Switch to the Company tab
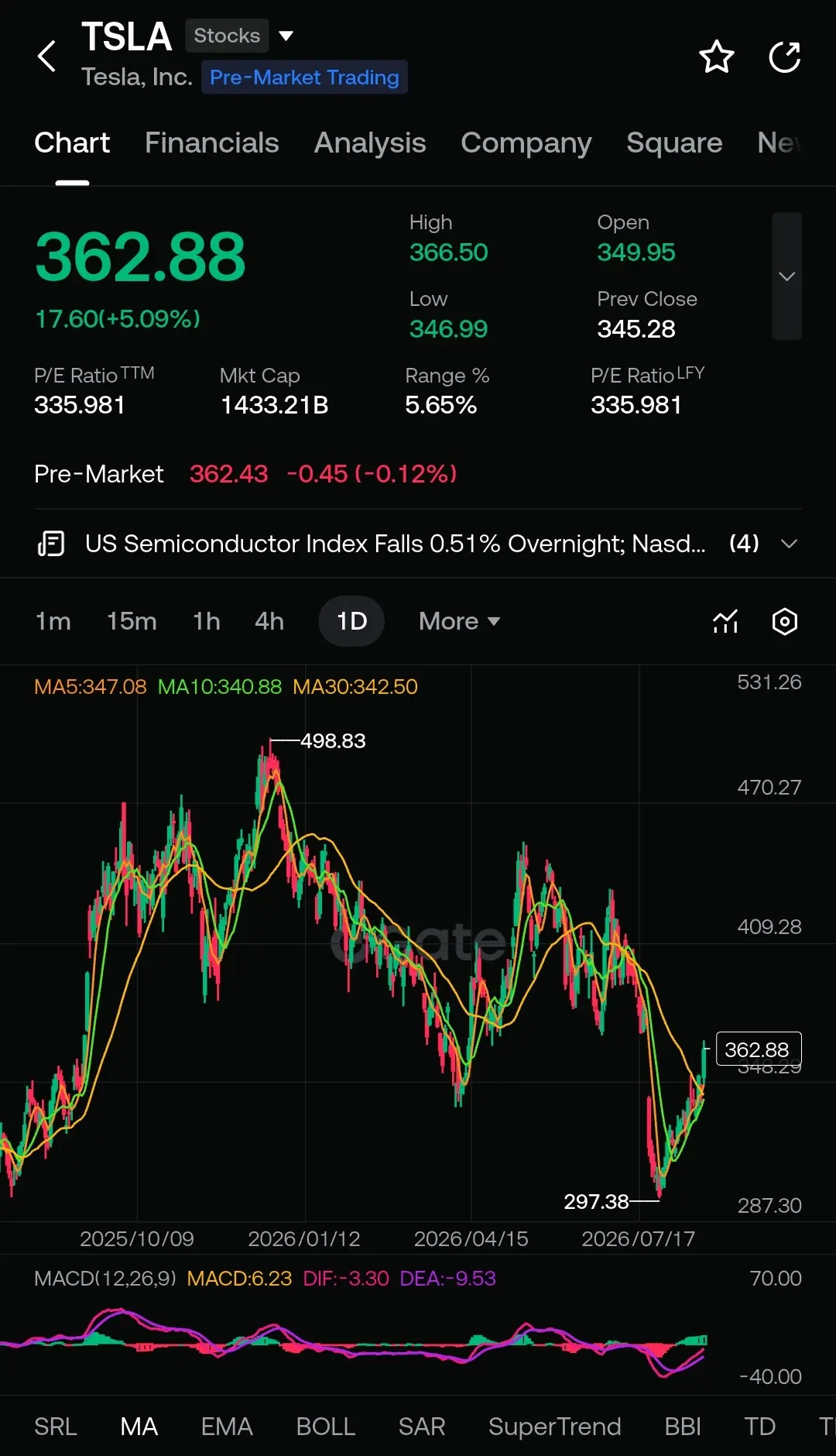Image resolution: width=836 pixels, height=1456 pixels. (x=526, y=143)
